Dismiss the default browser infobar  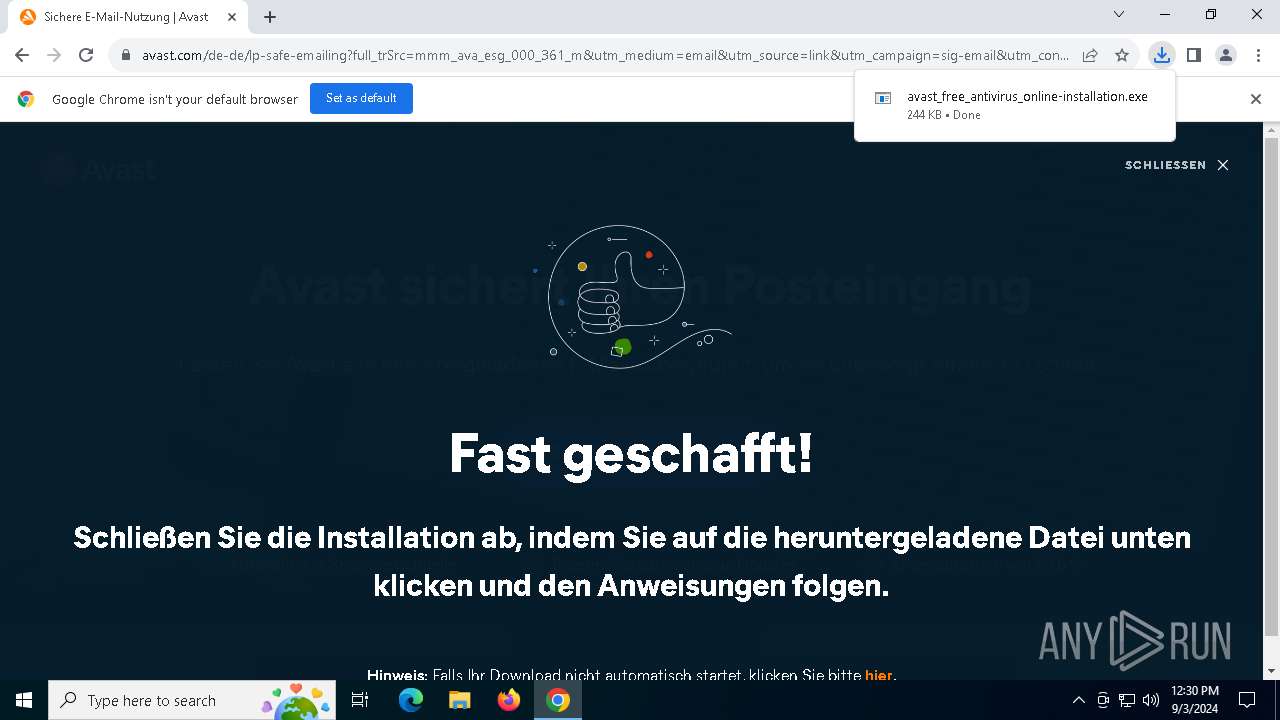[x=1256, y=99]
